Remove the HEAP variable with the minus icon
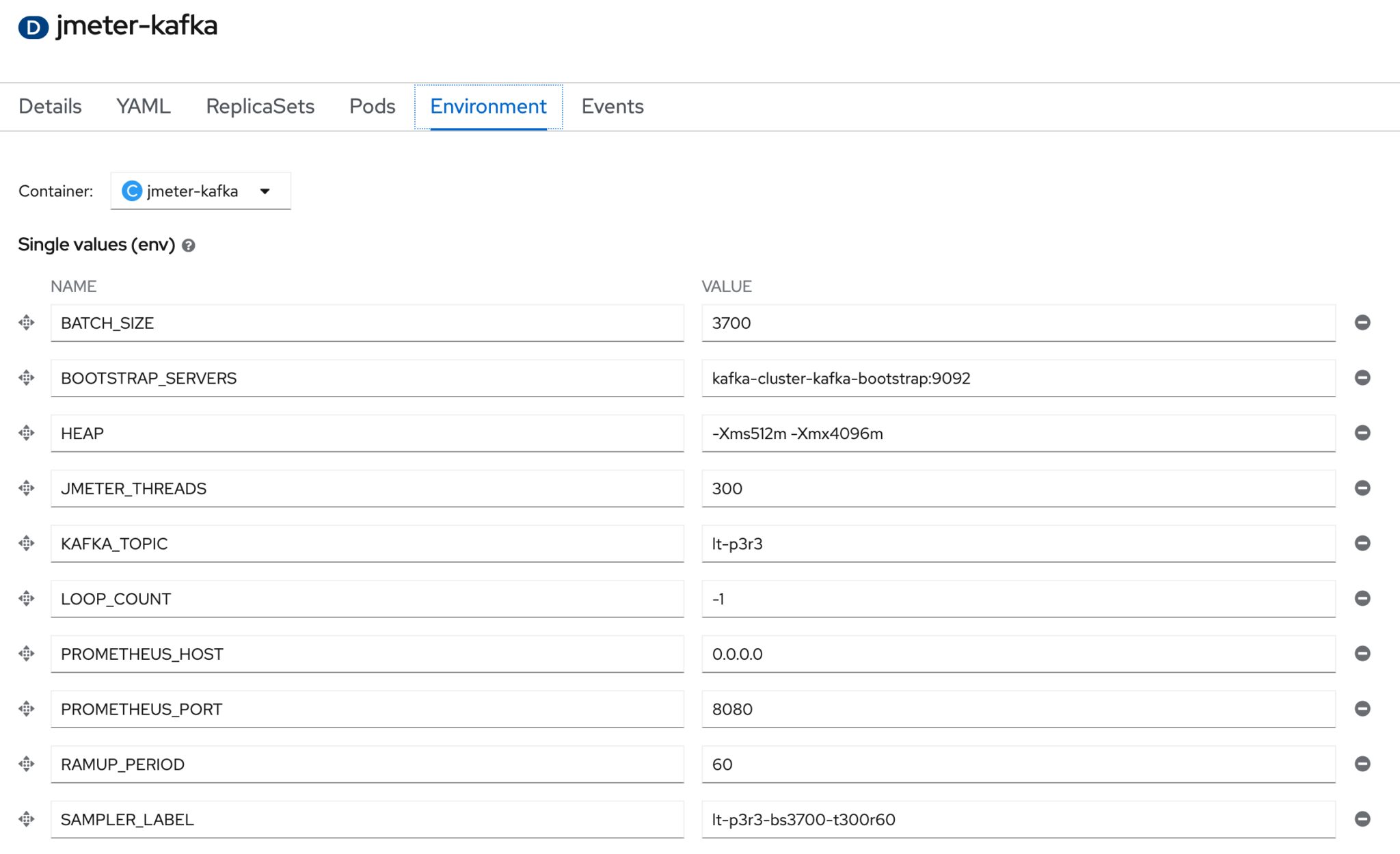This screenshot has width=1400, height=854. click(1363, 432)
